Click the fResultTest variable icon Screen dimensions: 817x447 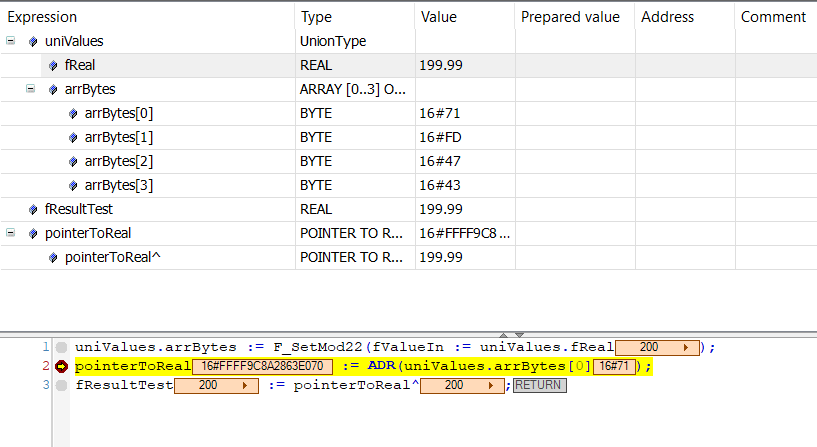click(x=33, y=209)
